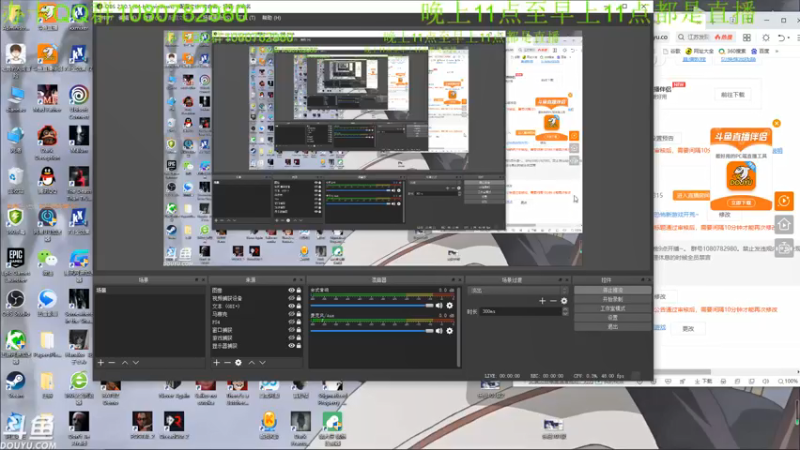Open the Recycle Bin desktop icon

coord(16,181)
